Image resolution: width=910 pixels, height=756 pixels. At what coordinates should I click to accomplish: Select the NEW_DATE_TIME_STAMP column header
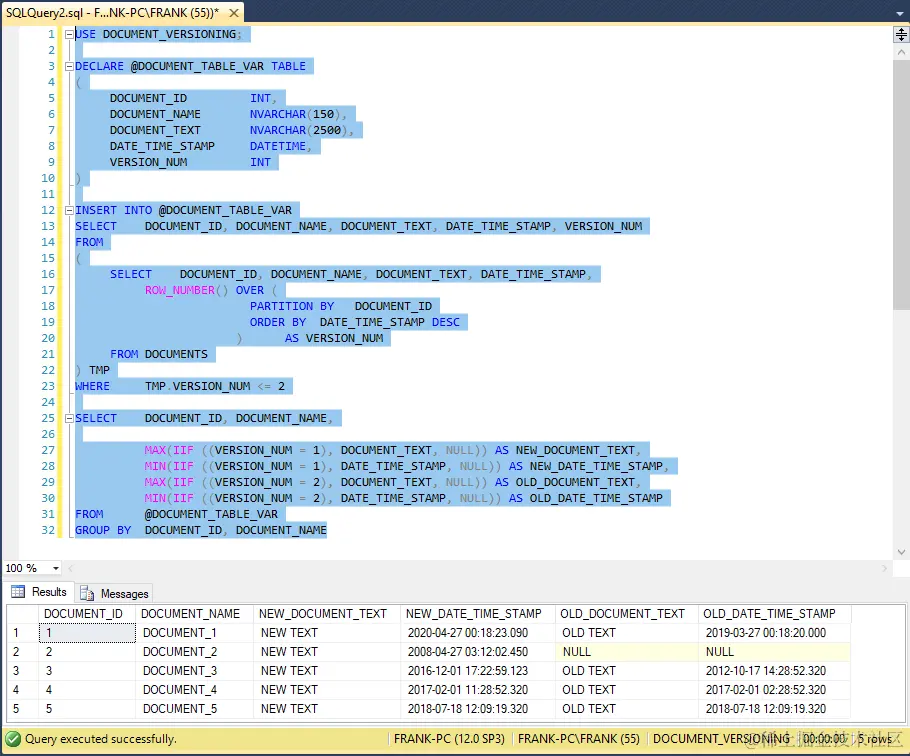click(x=478, y=614)
